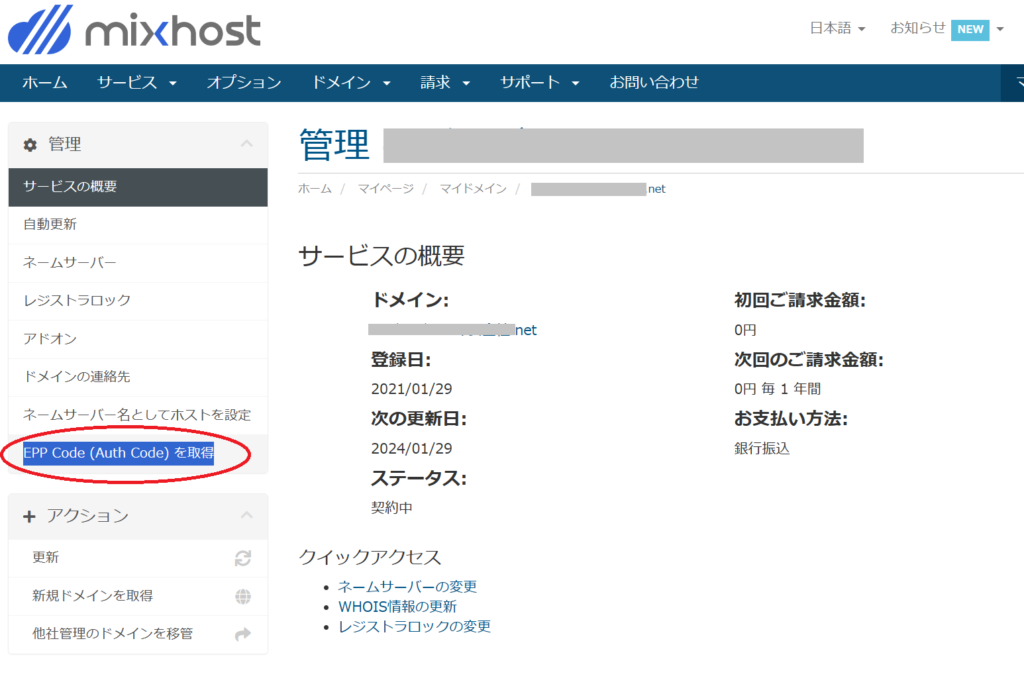Select EPP Code (Auth Code) を取得
Image resolution: width=1024 pixels, height=696 pixels.
[x=118, y=453]
